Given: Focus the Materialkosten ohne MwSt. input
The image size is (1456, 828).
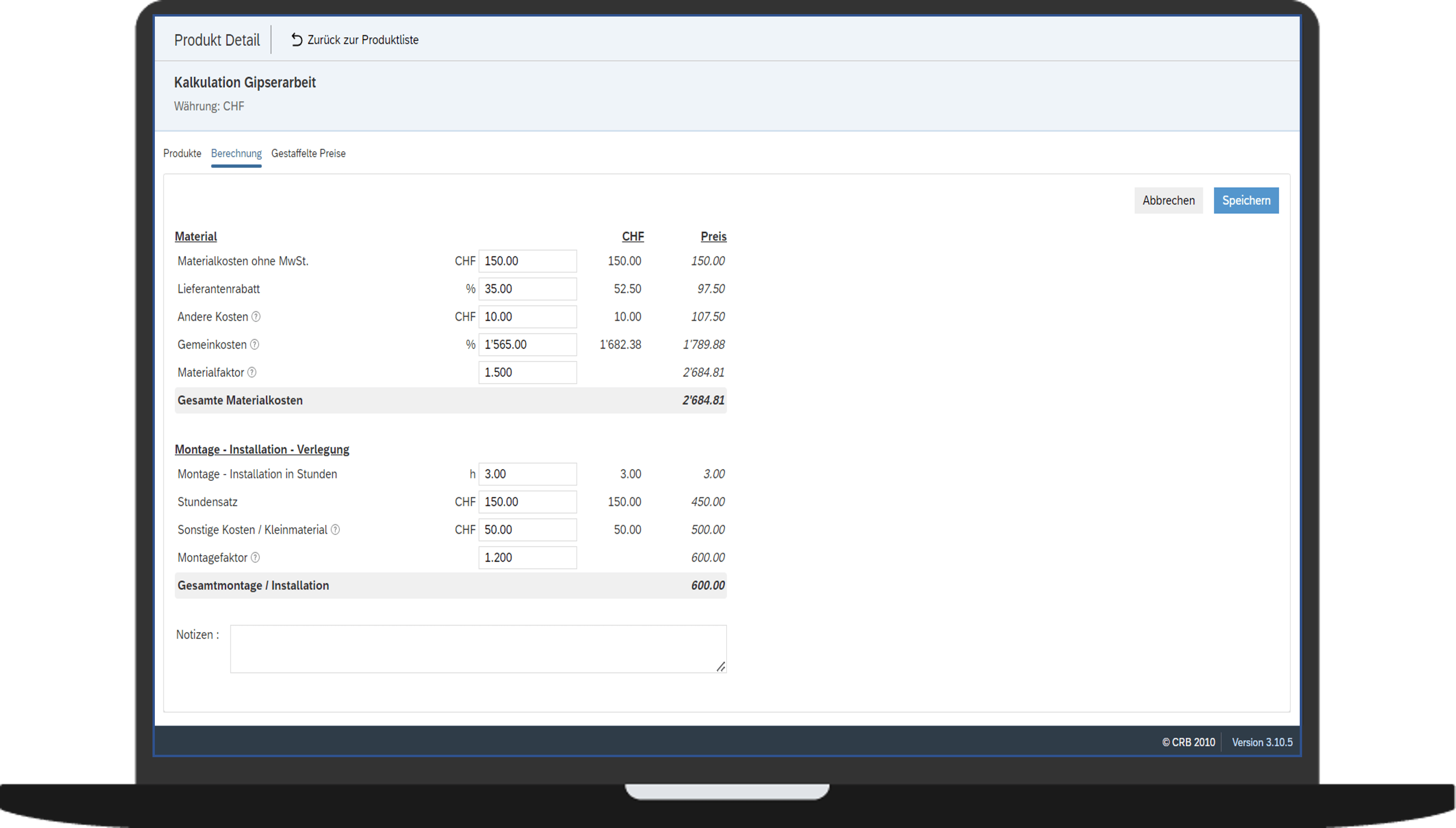Looking at the screenshot, I should coord(527,261).
